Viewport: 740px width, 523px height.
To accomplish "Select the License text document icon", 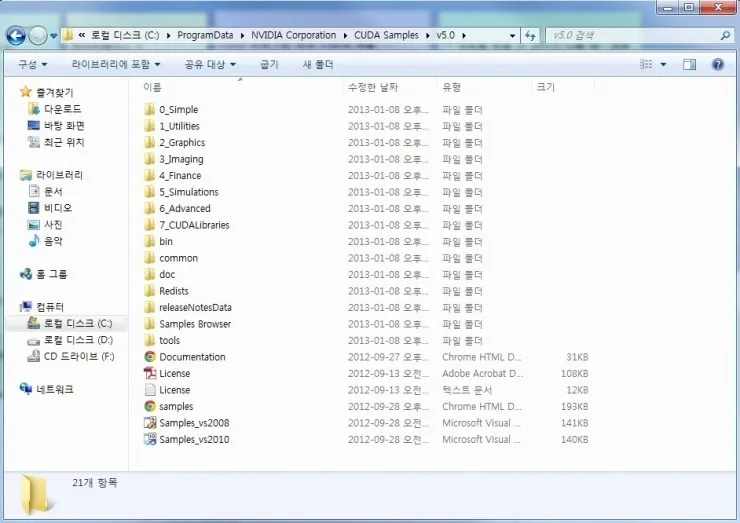I will coord(150,390).
